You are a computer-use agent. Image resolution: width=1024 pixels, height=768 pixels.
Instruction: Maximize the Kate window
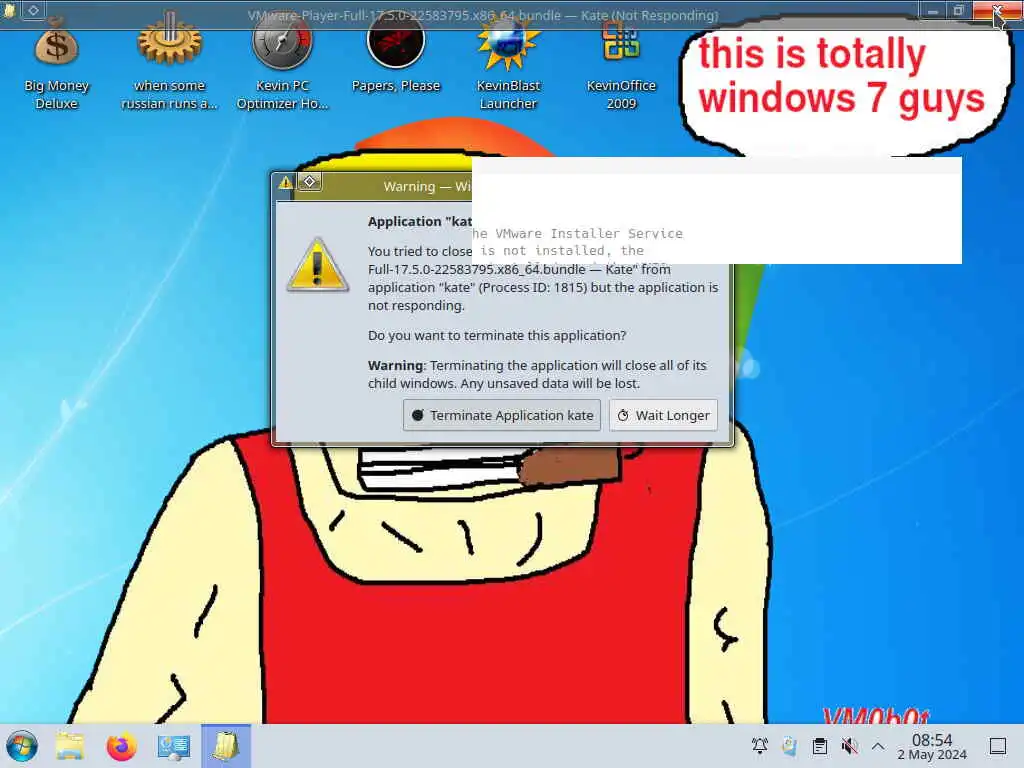coord(959,10)
